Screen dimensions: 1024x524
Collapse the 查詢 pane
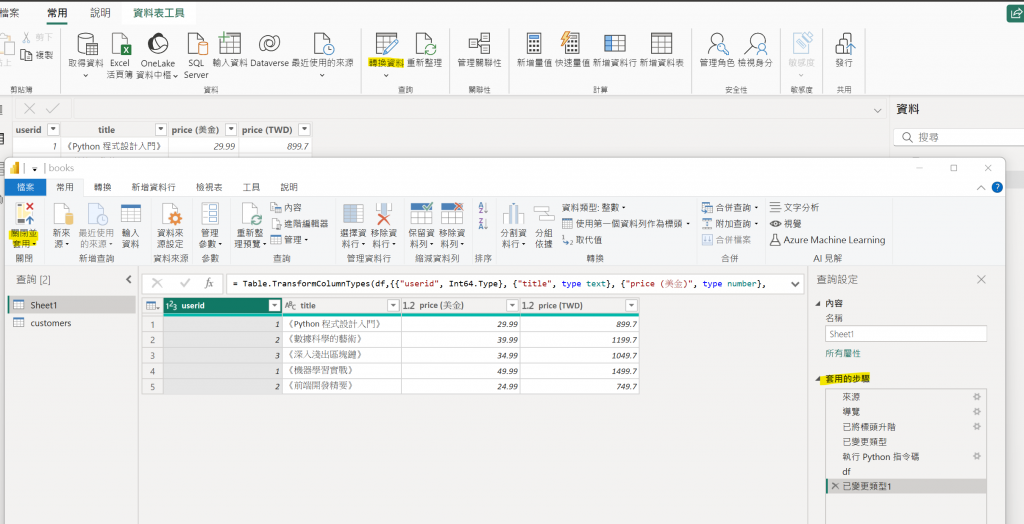pos(129,280)
